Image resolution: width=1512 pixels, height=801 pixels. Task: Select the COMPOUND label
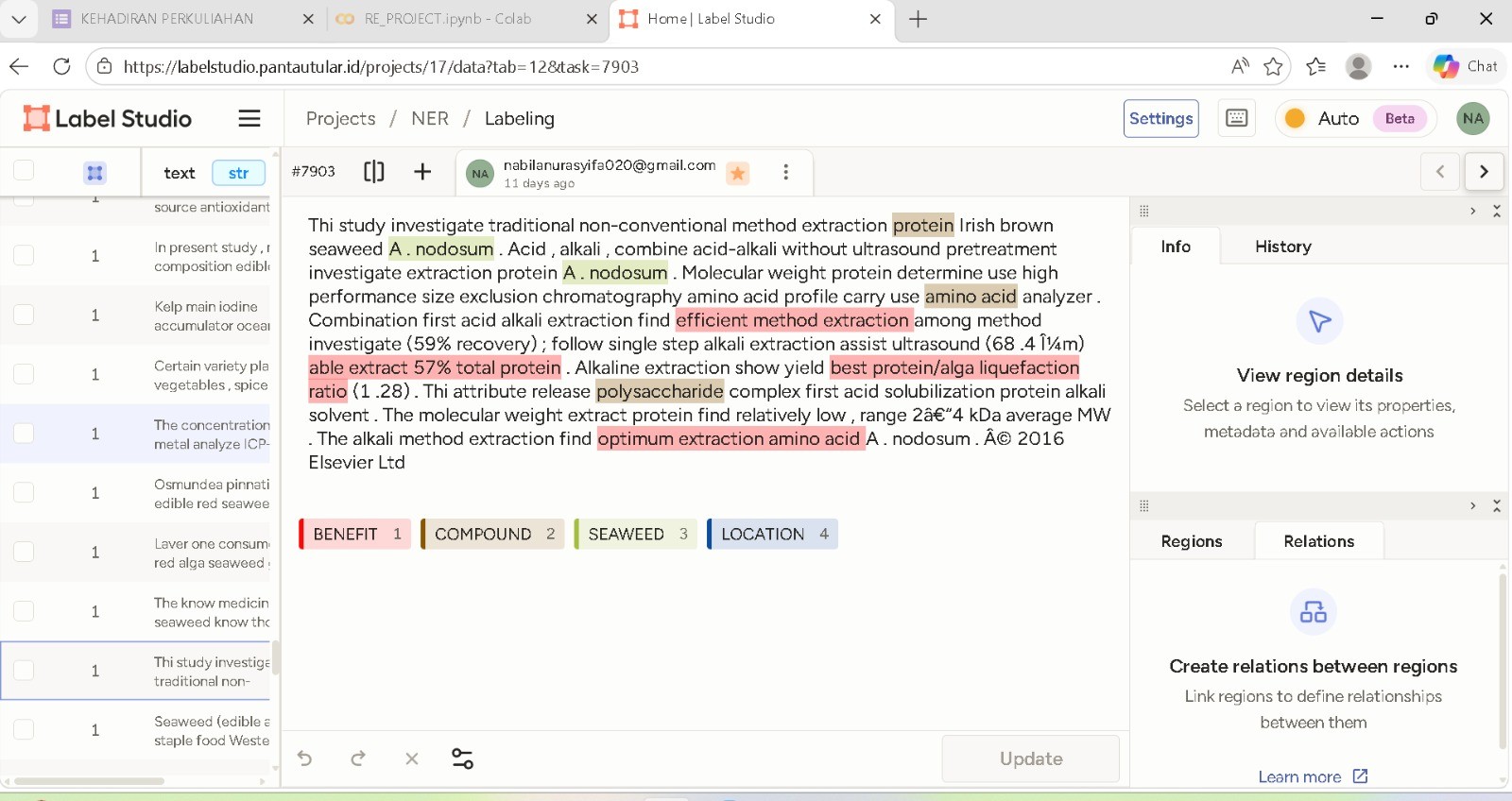click(x=492, y=534)
